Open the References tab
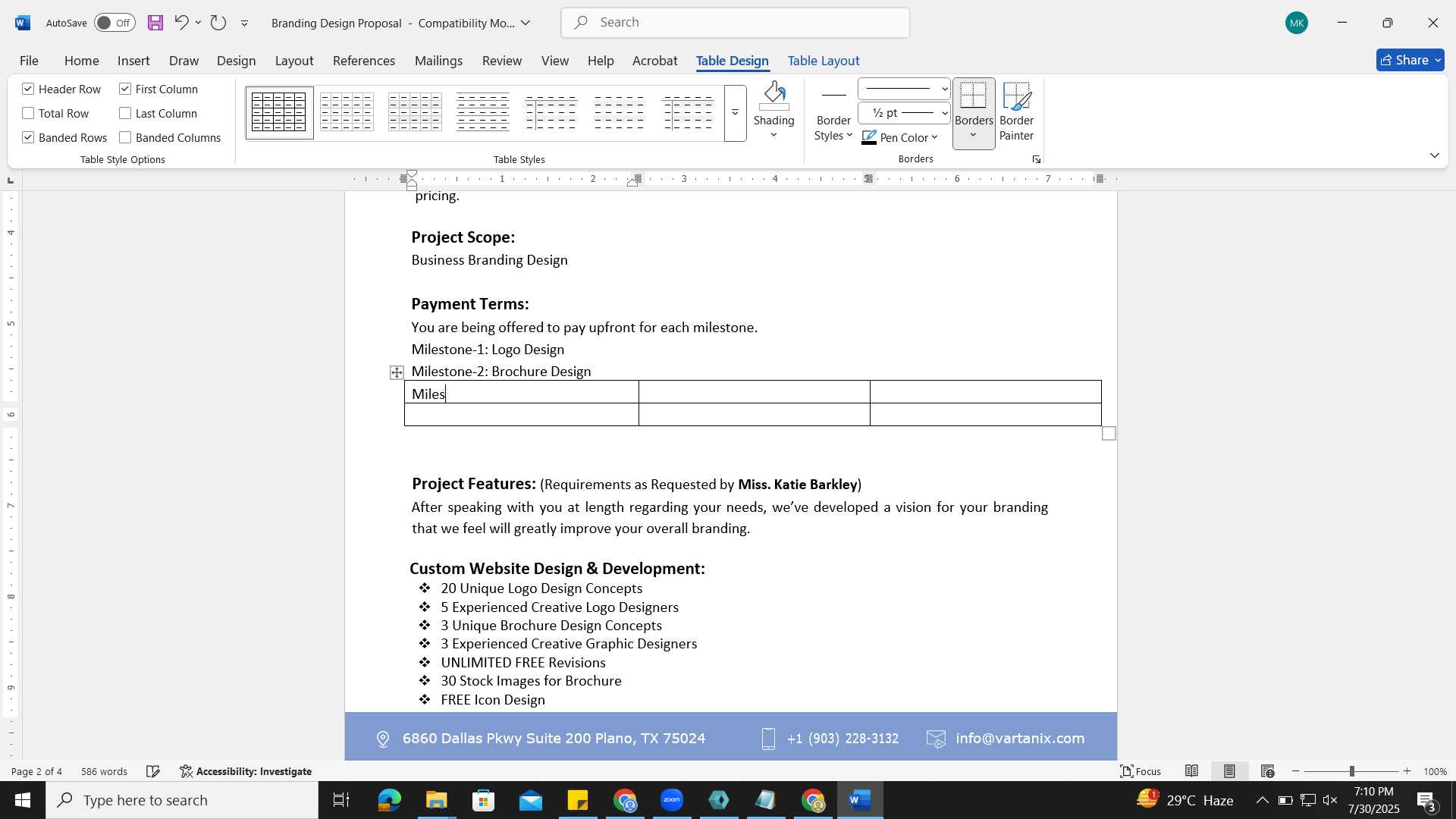Screen dimensions: 1456x819 363,61
